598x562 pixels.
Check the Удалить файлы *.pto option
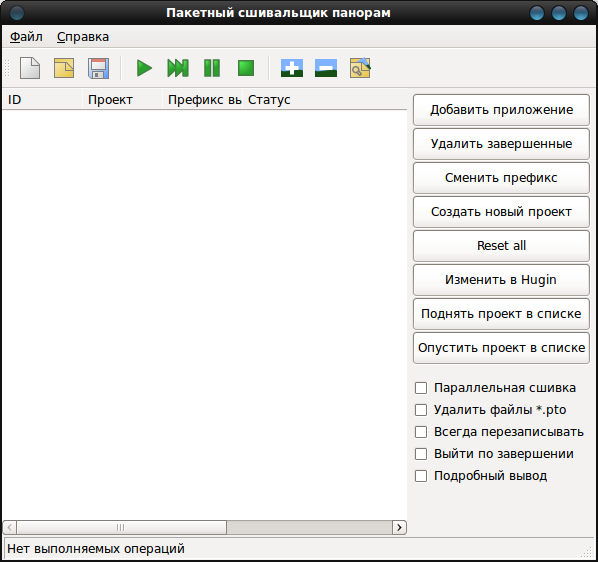tap(421, 410)
